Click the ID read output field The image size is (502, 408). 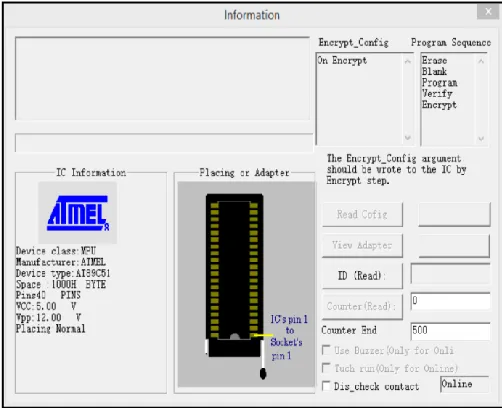[451, 274]
